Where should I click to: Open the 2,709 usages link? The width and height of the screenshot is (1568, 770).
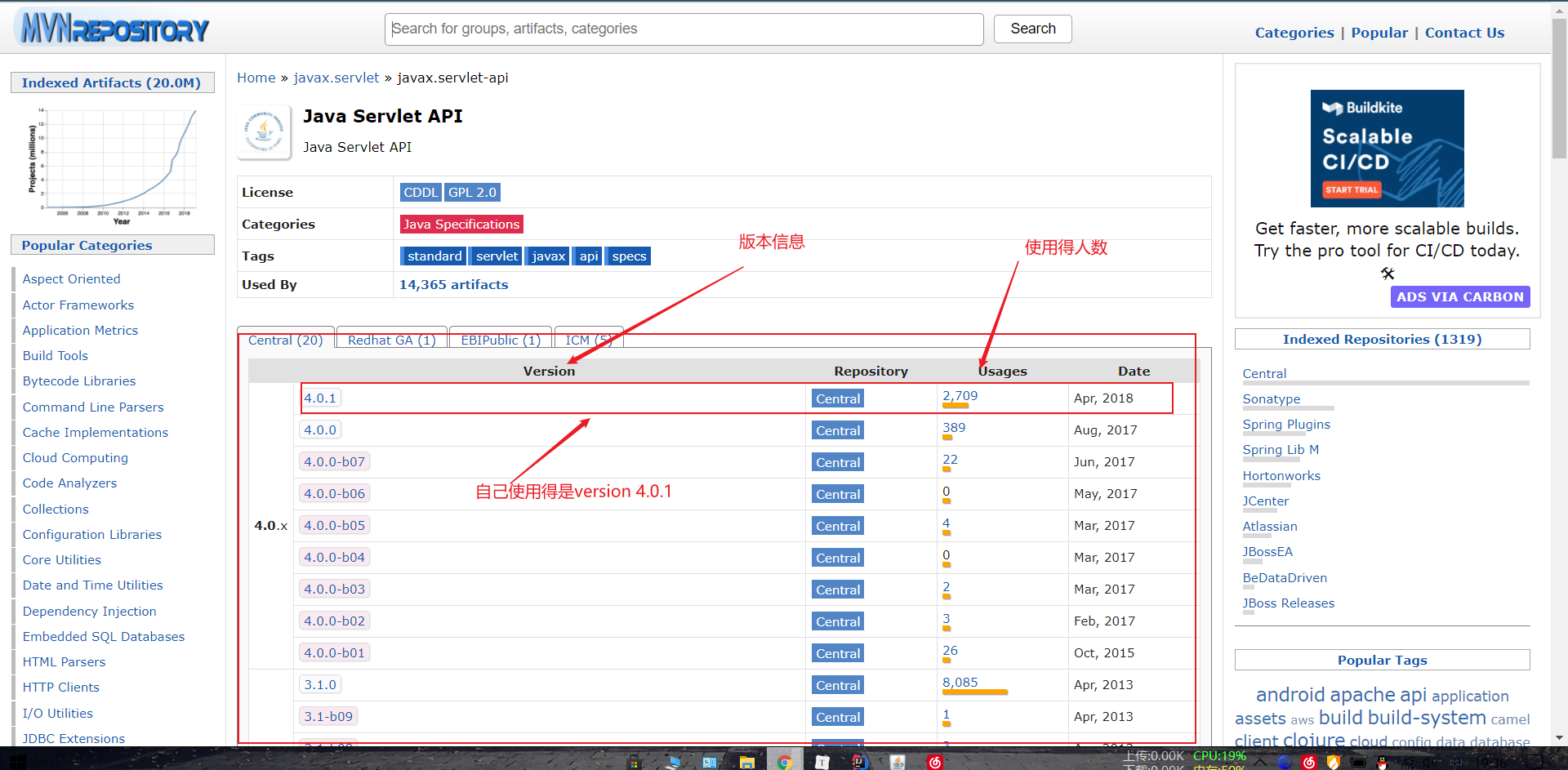tap(960, 396)
